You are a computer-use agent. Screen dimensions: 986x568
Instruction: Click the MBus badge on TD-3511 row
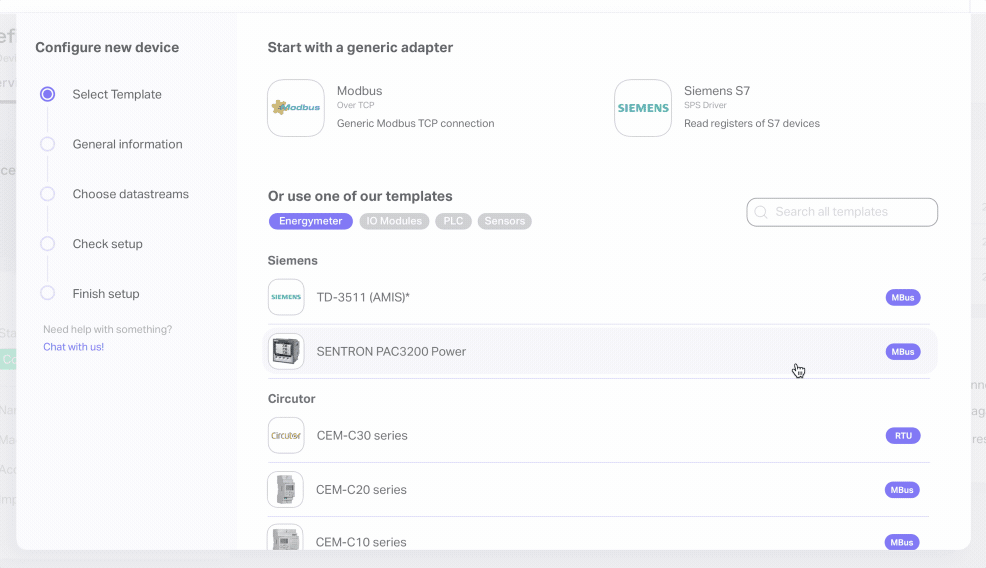click(x=903, y=298)
